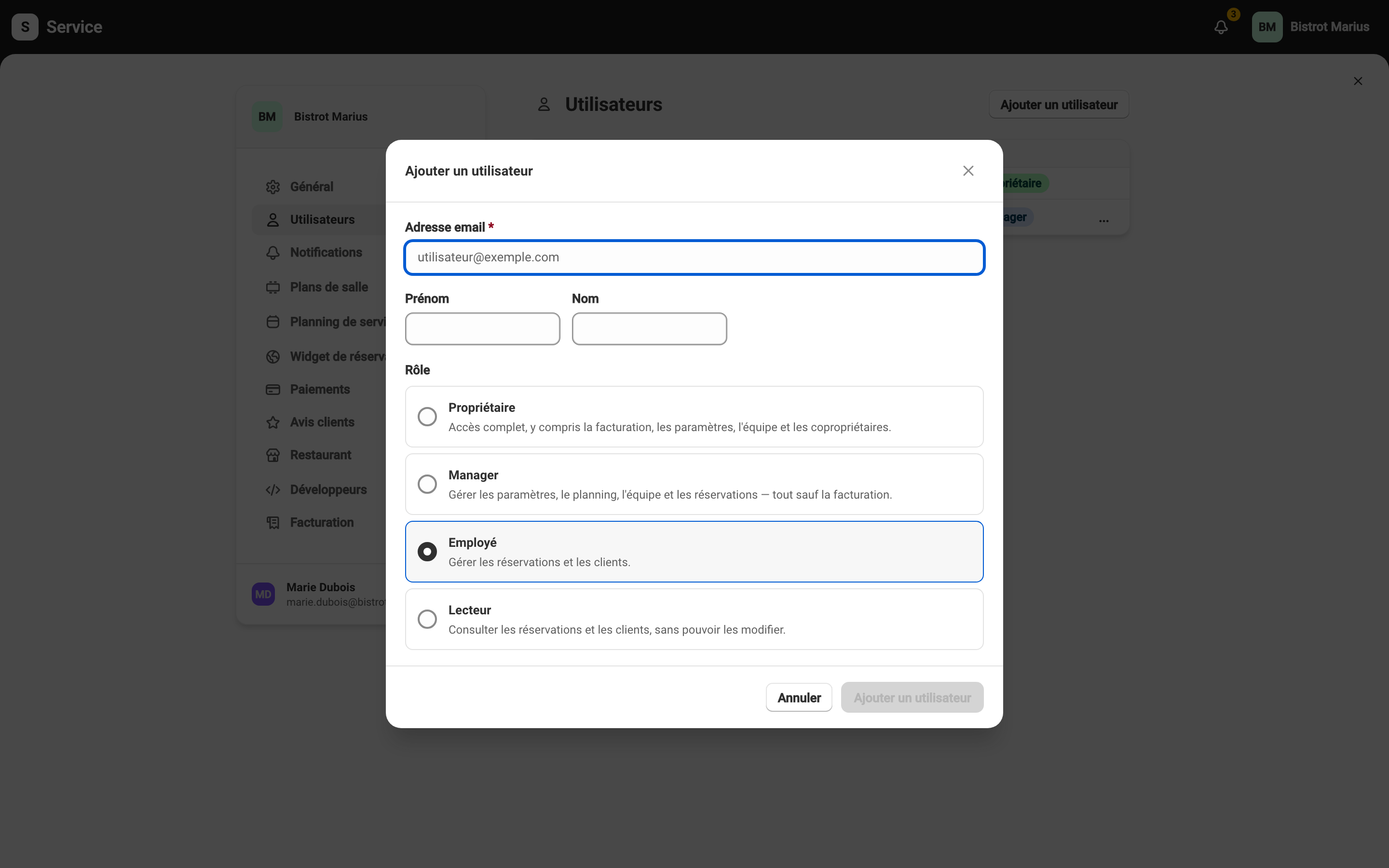
Task: Click the Plans de salle icon
Action: pos(273,287)
